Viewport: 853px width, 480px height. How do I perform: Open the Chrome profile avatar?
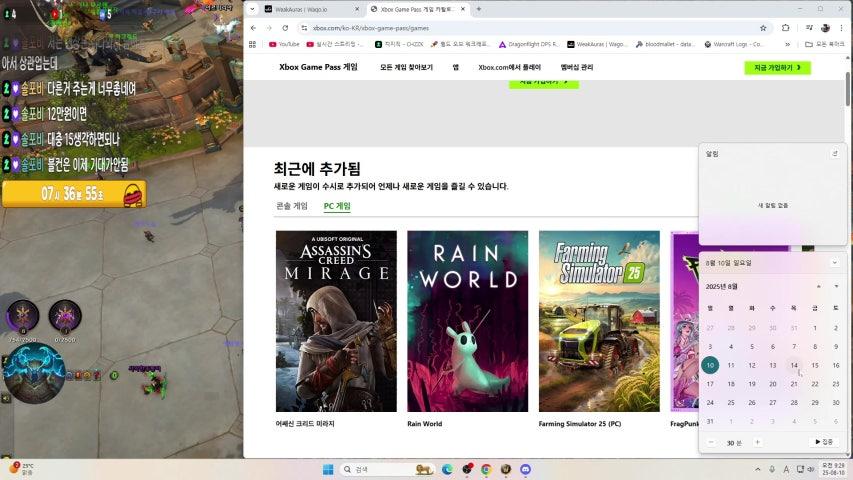[x=825, y=28]
